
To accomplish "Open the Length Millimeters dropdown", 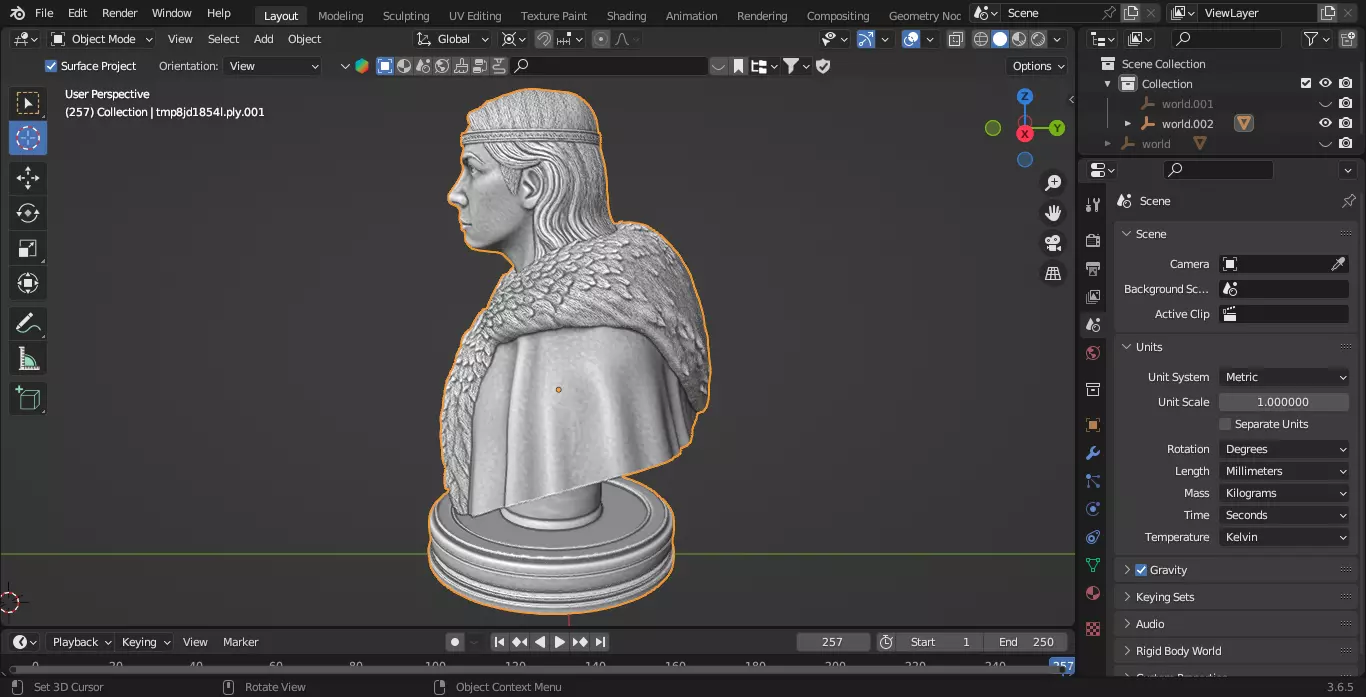I will click(1284, 471).
